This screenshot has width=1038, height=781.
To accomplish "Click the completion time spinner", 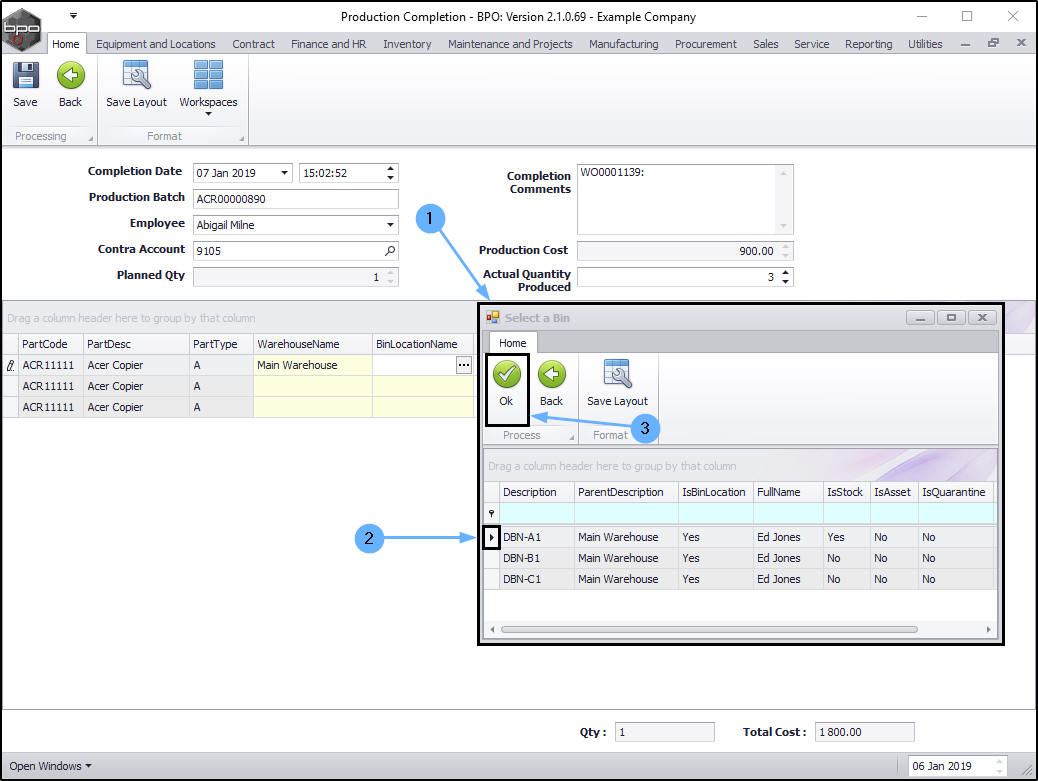I will tap(390, 173).
